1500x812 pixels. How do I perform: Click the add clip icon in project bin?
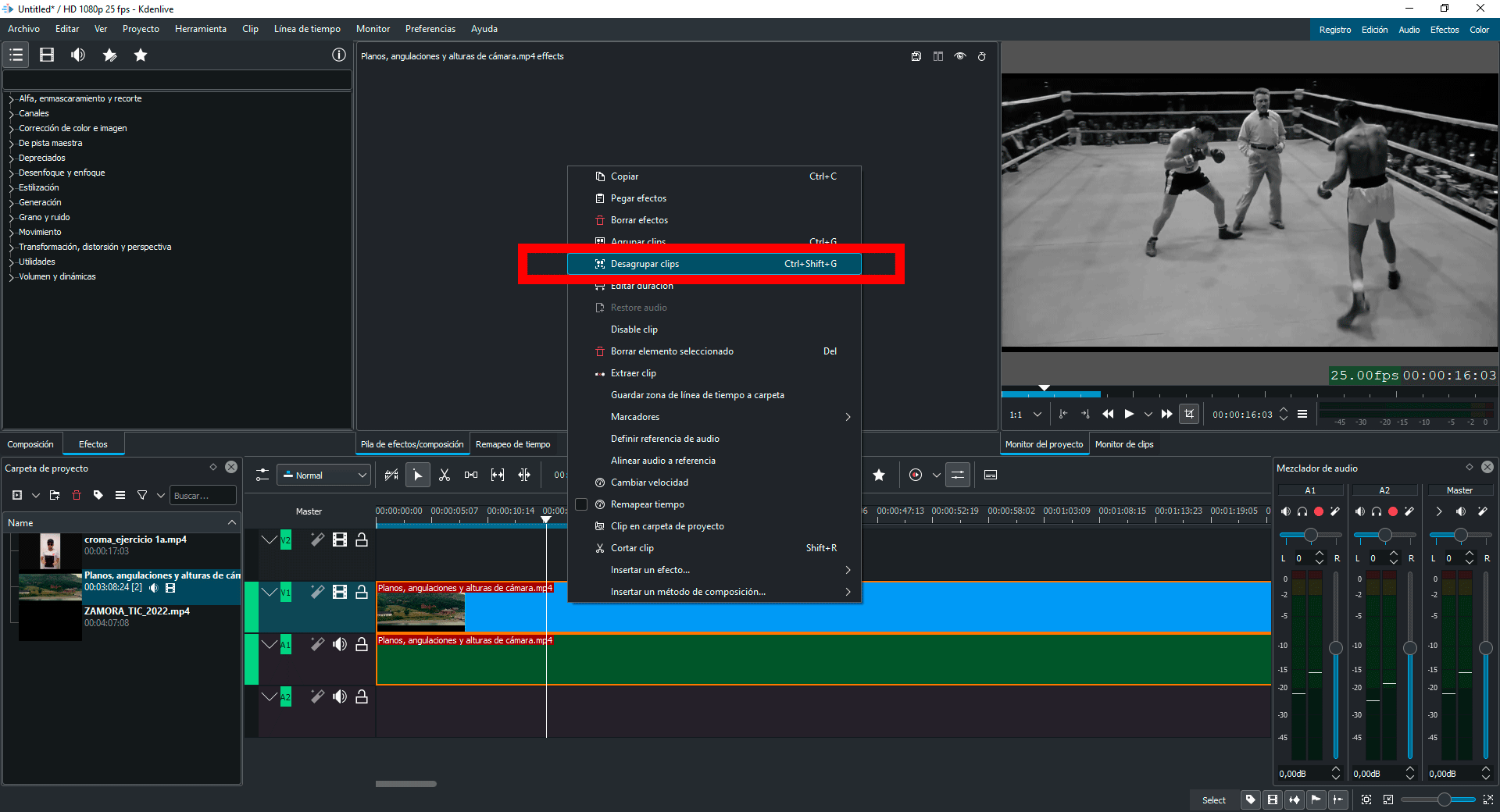[17, 495]
